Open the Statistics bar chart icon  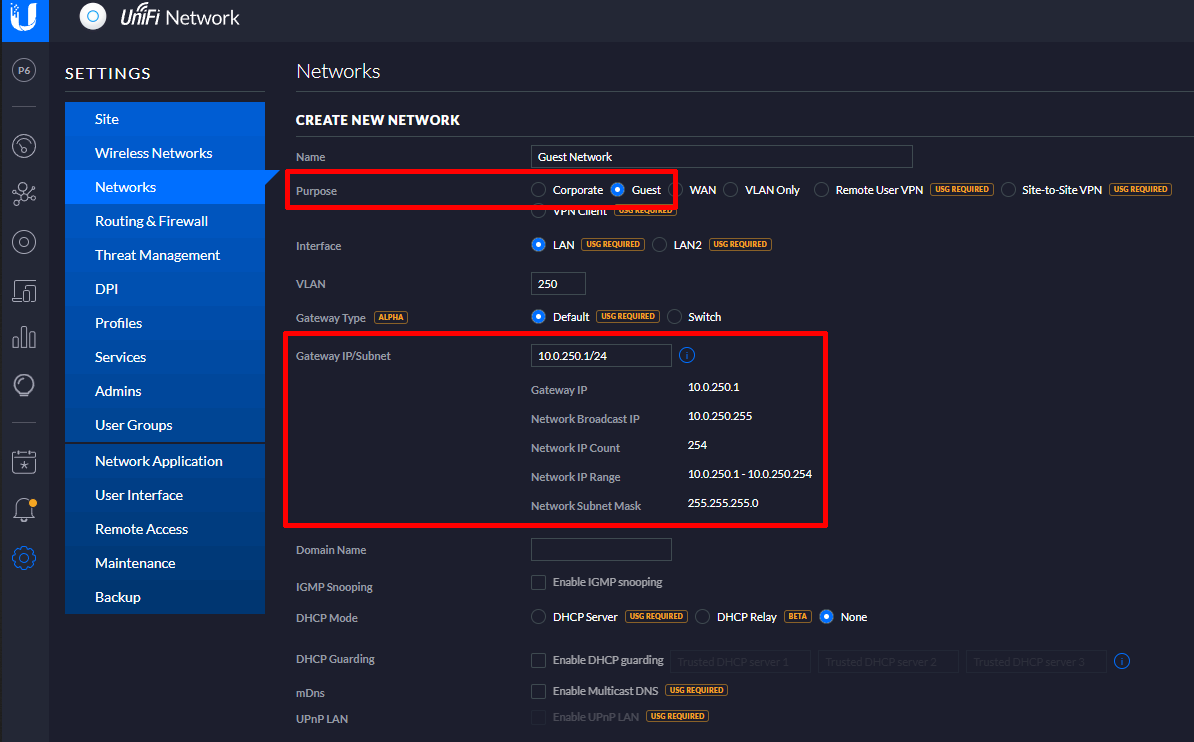(x=24, y=338)
